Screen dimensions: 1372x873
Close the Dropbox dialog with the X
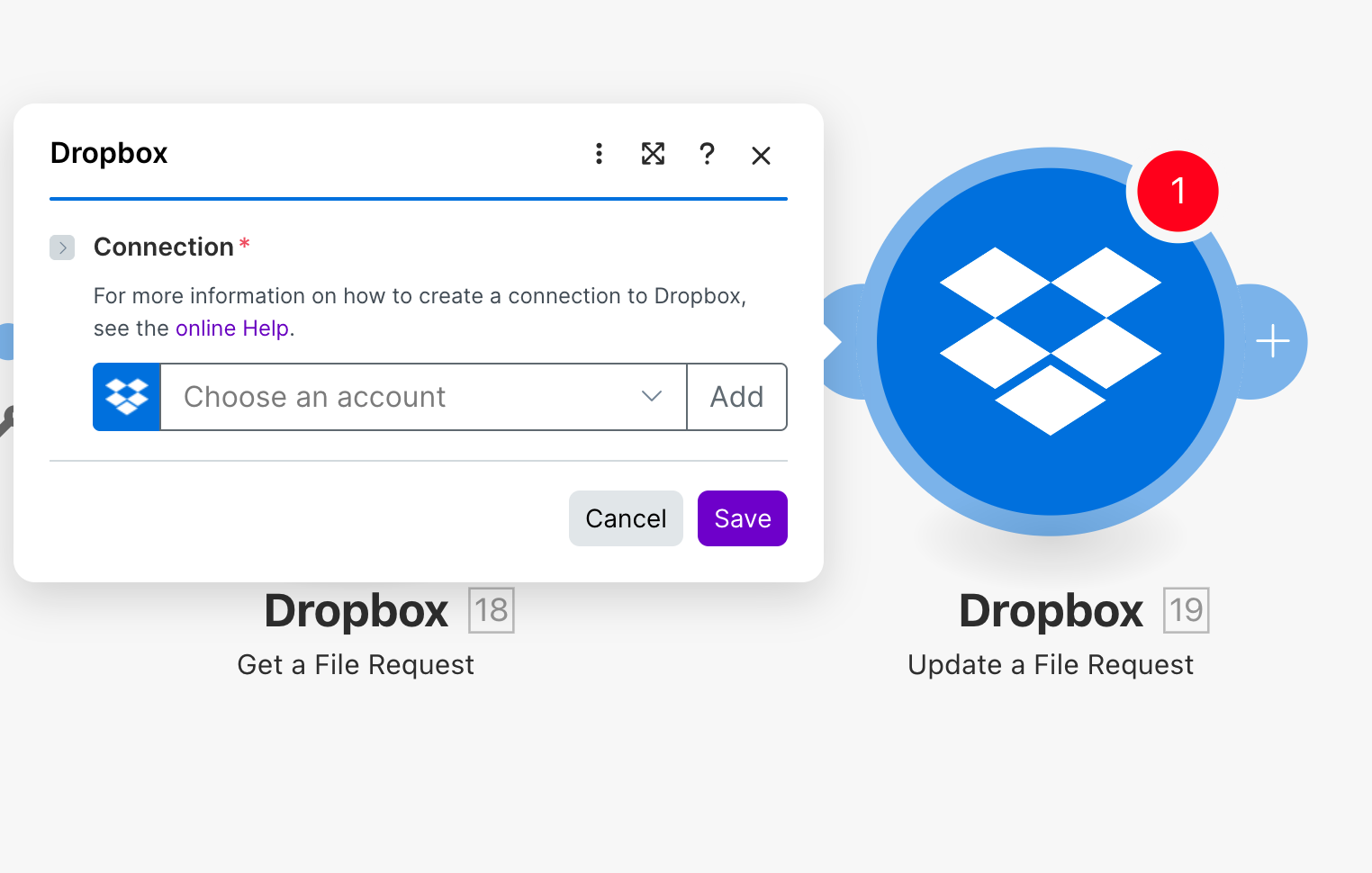tap(761, 156)
